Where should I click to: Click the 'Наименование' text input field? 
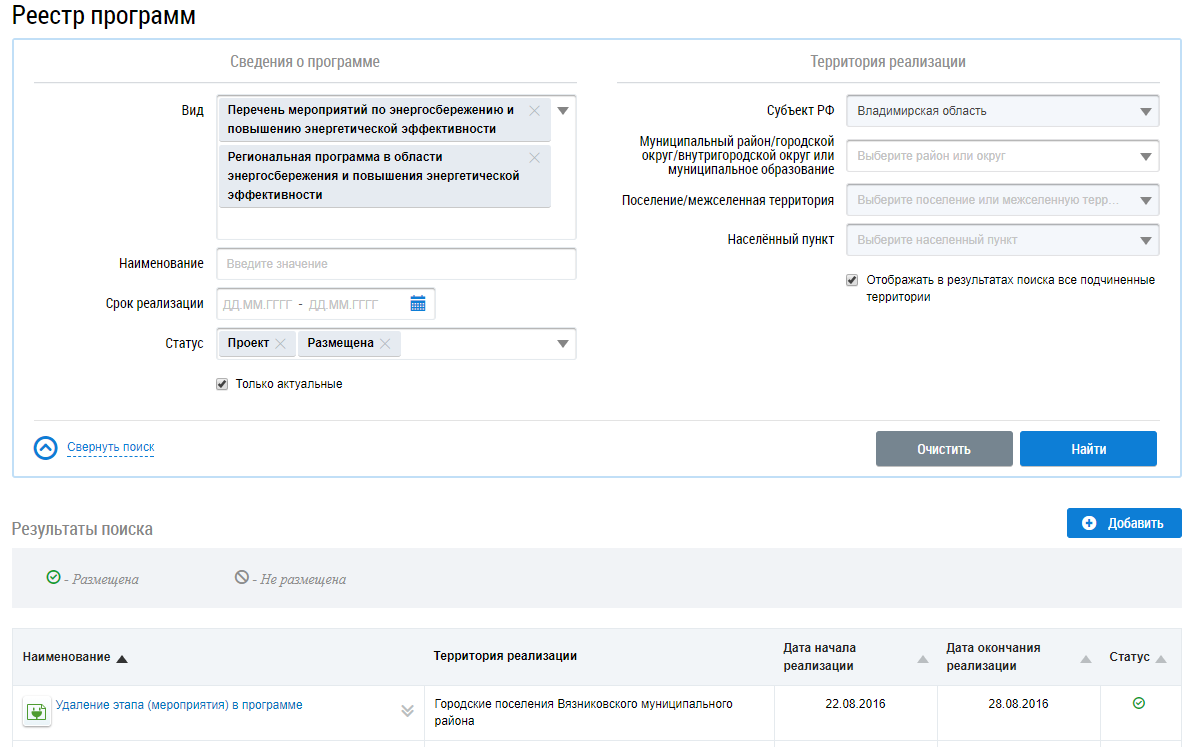coord(397,264)
